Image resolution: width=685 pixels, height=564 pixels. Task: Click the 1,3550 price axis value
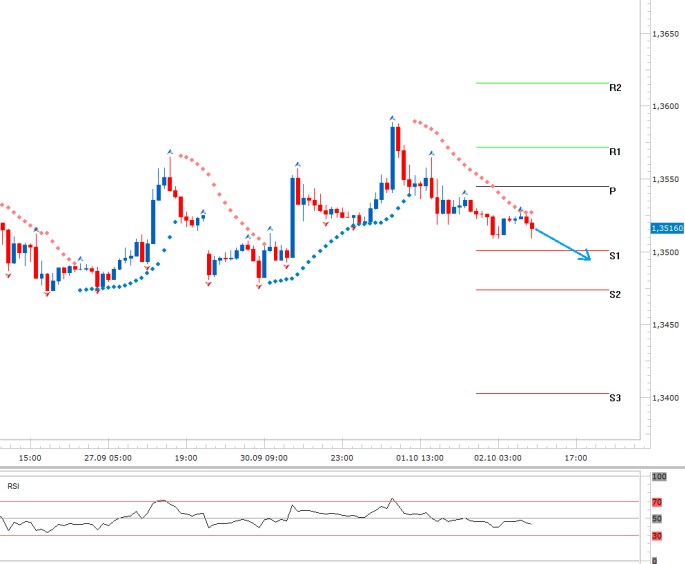(x=665, y=179)
